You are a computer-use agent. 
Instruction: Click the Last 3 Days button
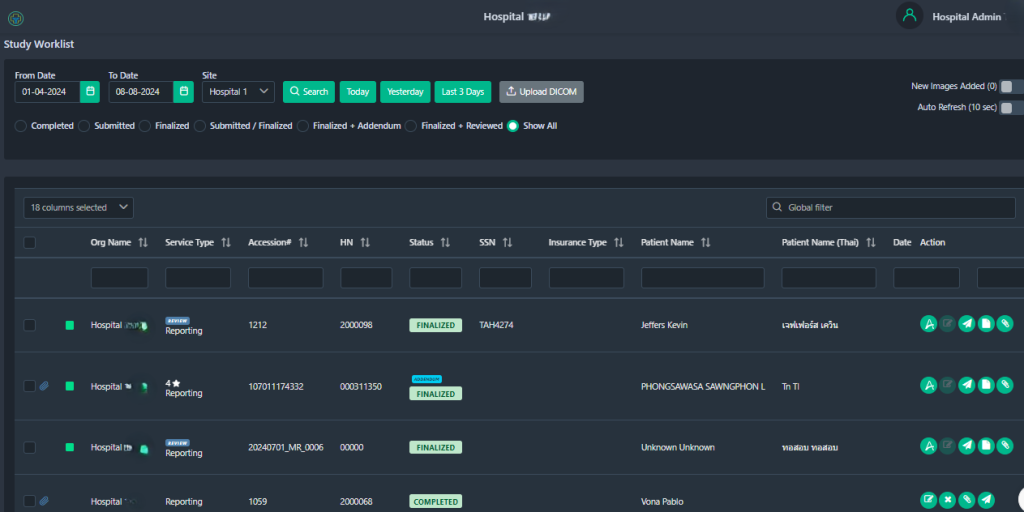tap(462, 92)
